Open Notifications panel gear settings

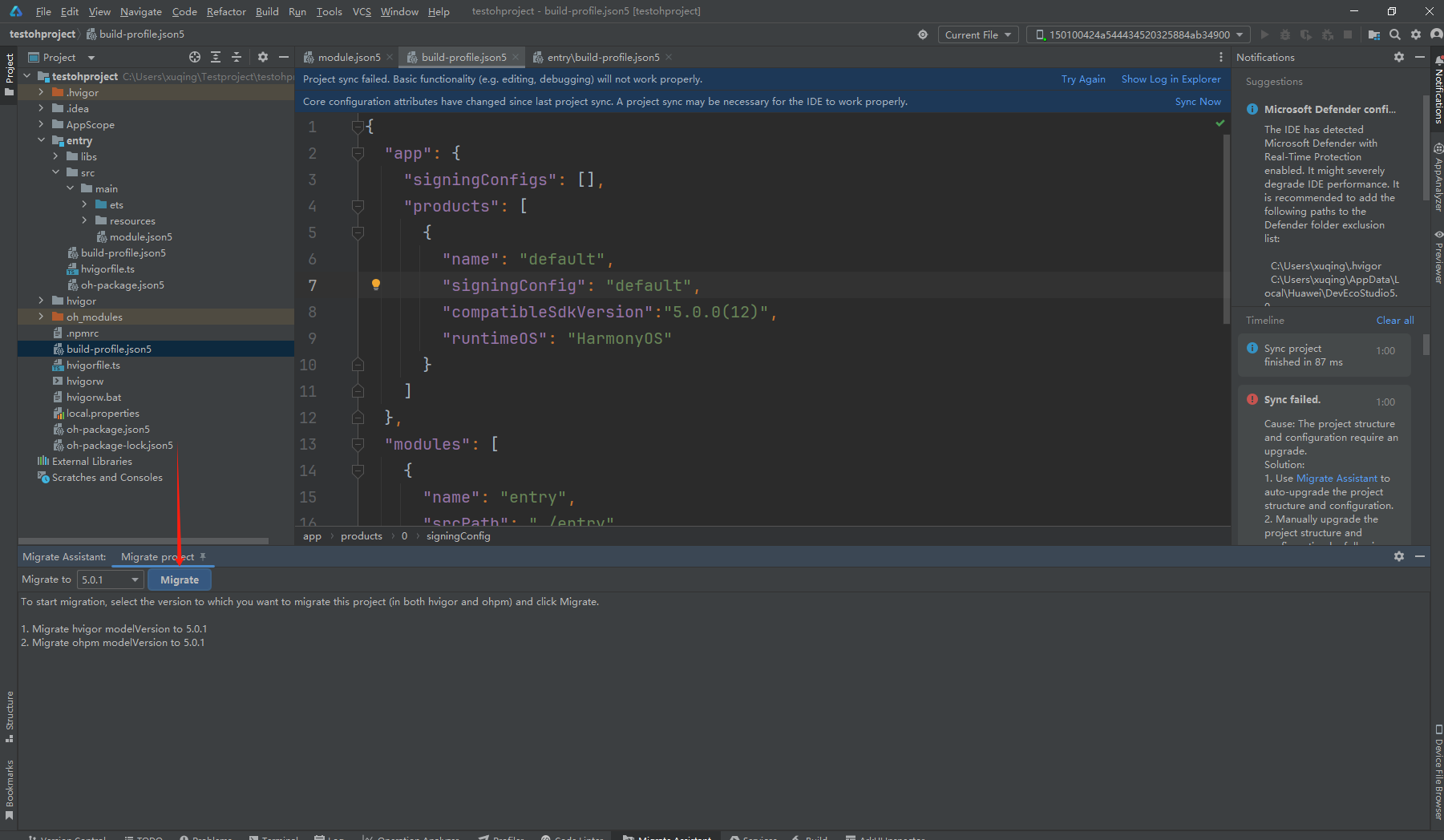[x=1399, y=57]
